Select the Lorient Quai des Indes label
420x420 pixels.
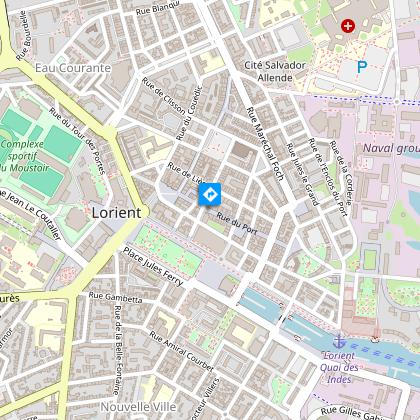[x=339, y=367]
